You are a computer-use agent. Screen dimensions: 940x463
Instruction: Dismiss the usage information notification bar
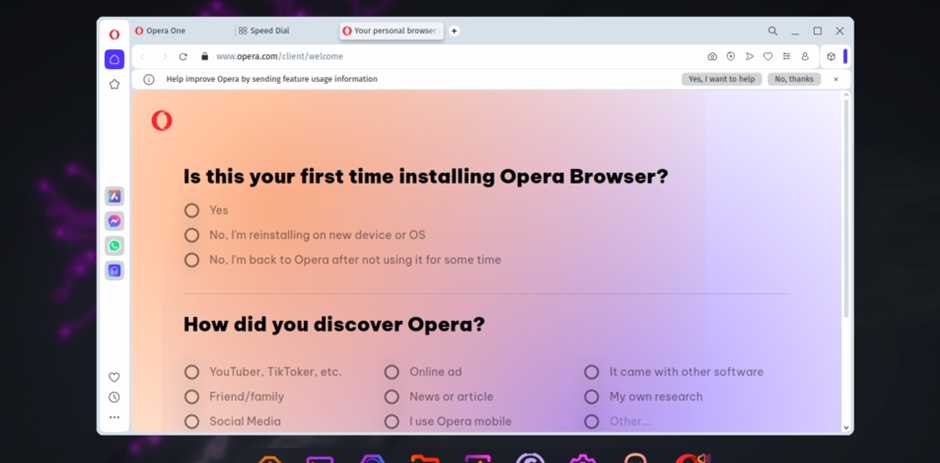coord(836,79)
